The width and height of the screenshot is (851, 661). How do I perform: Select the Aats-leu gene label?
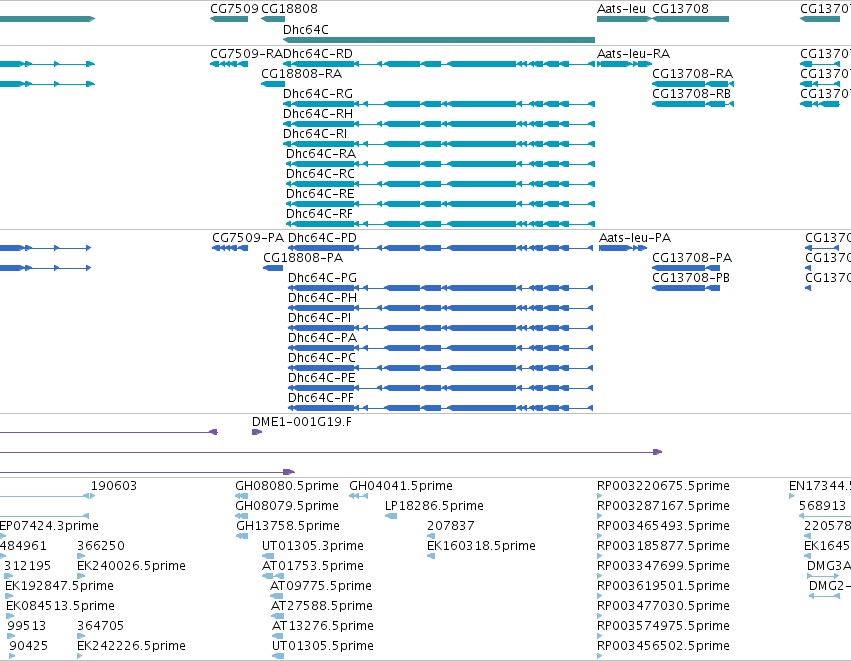pos(621,9)
